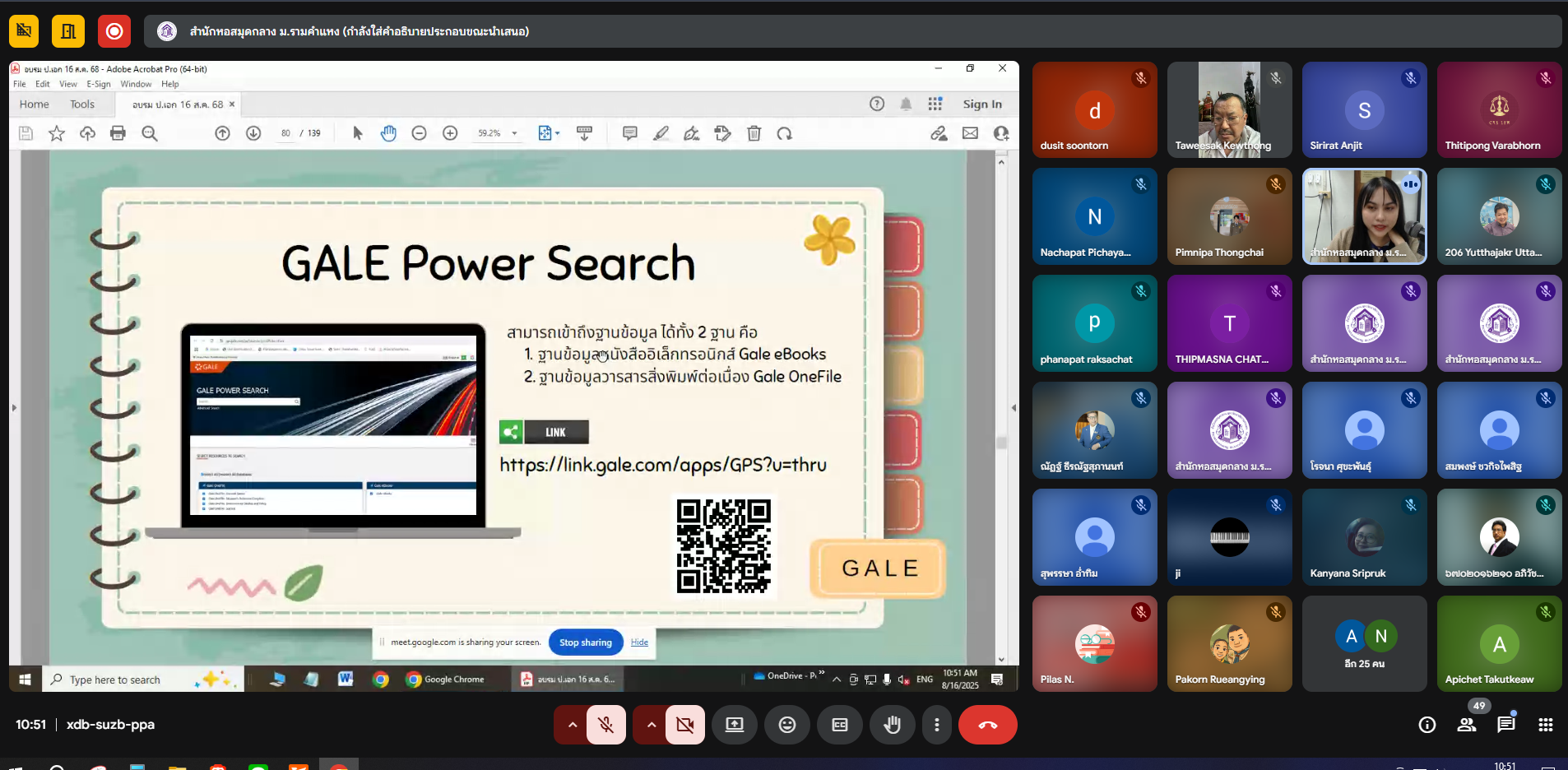Click Google Chrome in shared taskbar
This screenshot has height=770, width=1568.
[445, 680]
